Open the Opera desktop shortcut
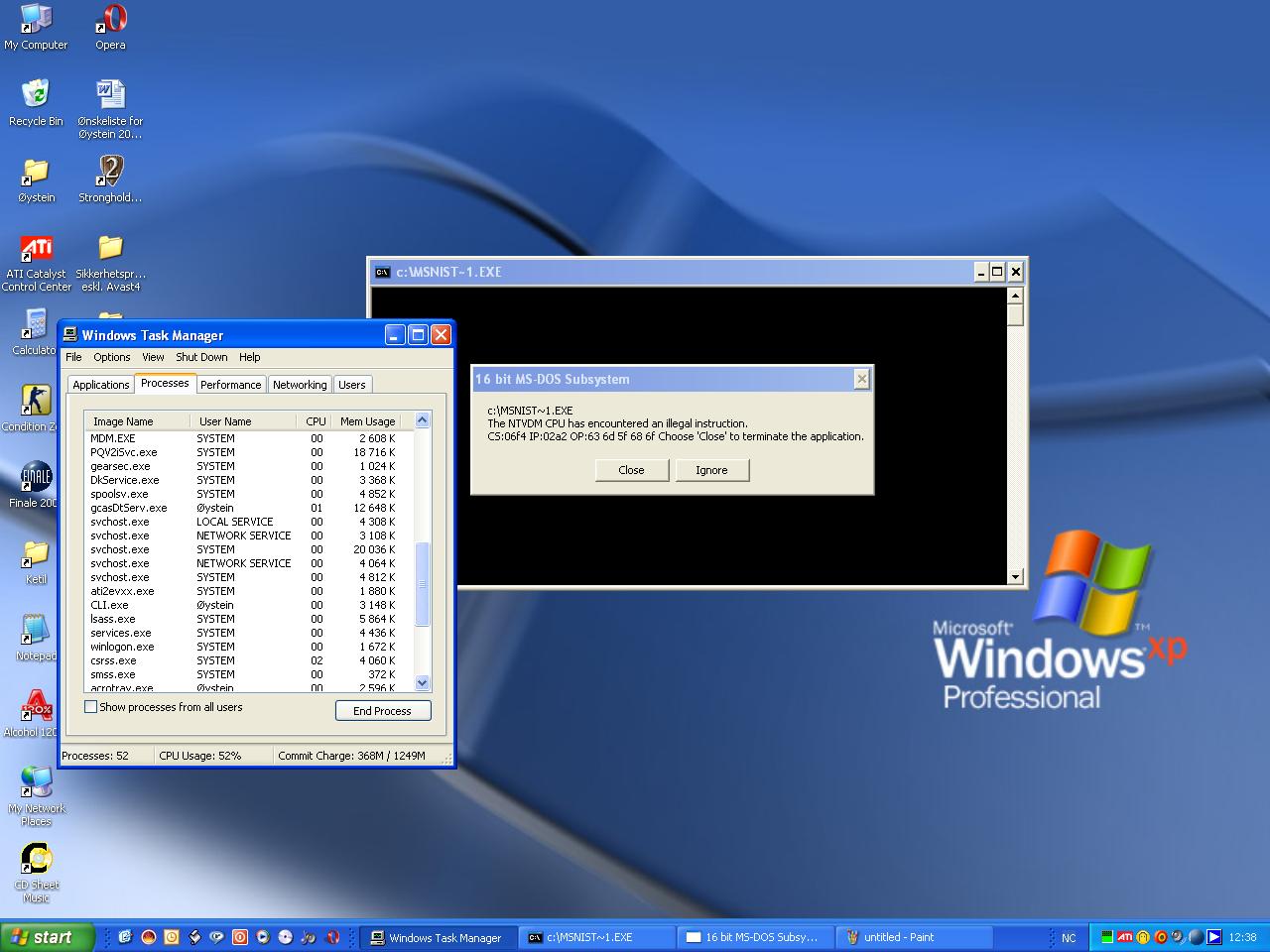This screenshot has height=952, width=1270. pos(110,27)
